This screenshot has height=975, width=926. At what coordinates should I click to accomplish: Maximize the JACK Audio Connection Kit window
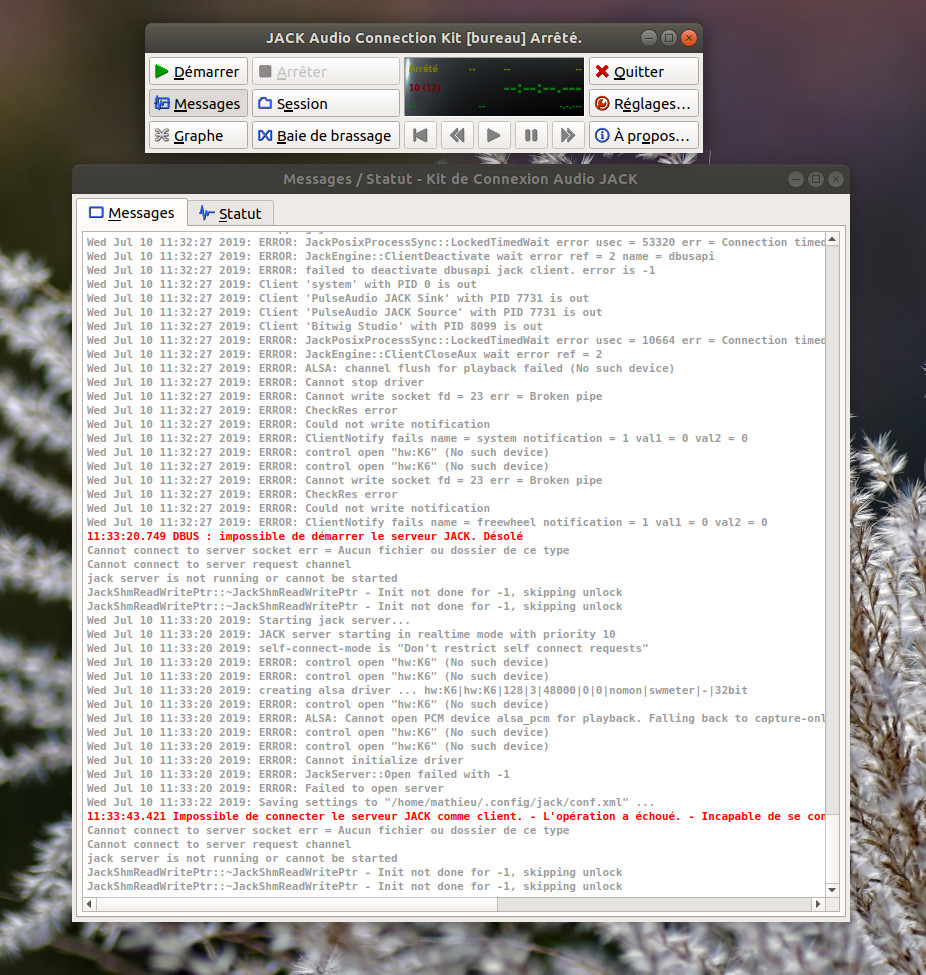[x=669, y=38]
